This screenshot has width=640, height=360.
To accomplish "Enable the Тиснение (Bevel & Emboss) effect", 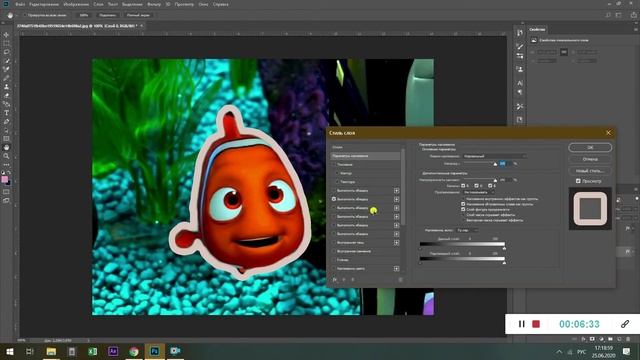I will click(334, 164).
